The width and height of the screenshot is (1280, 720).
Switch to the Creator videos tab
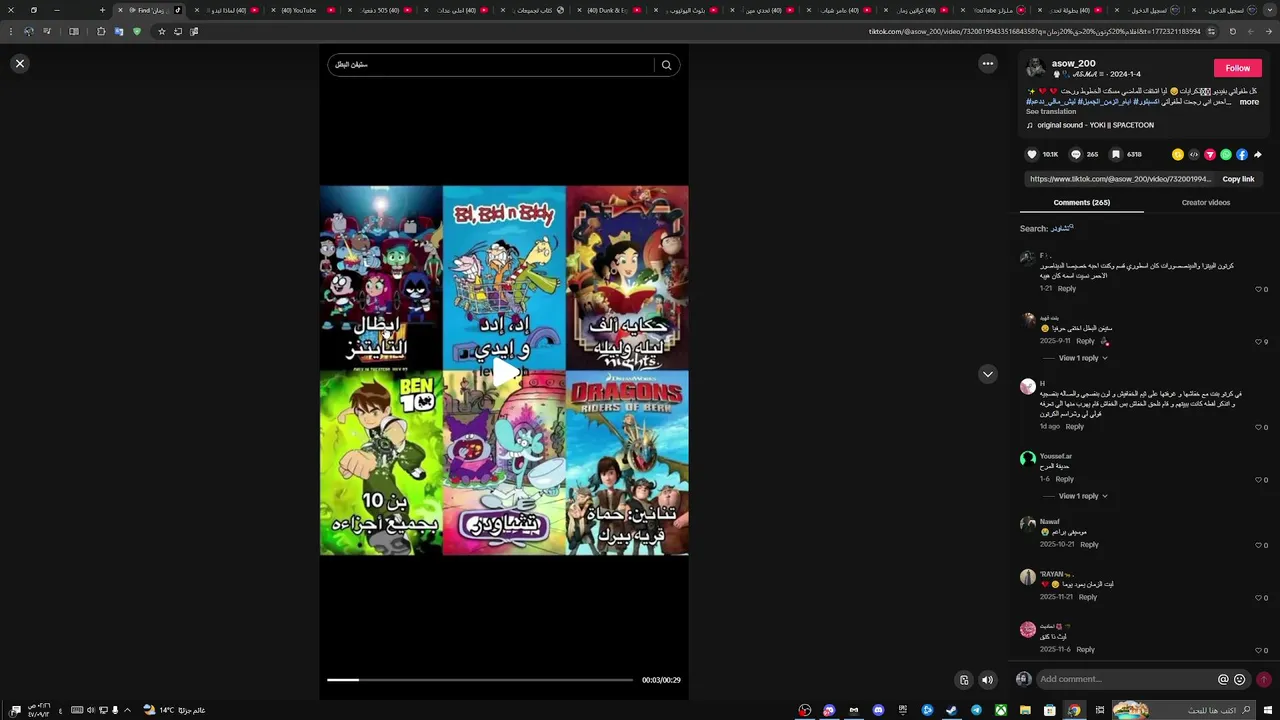pyautogui.click(x=1206, y=203)
